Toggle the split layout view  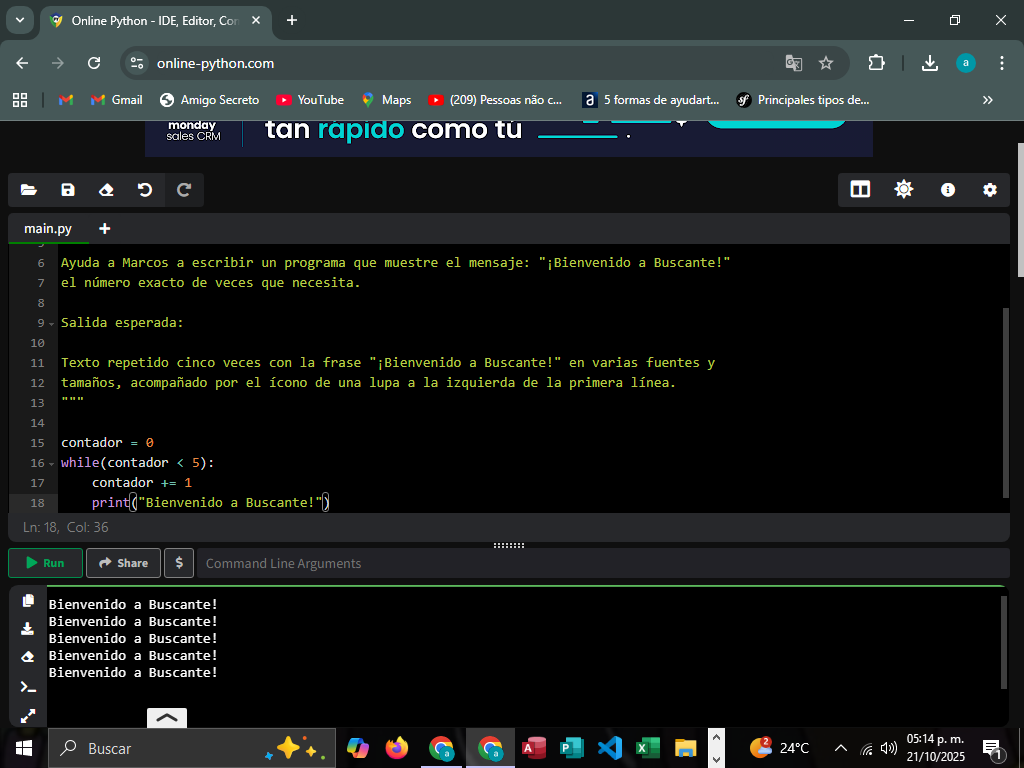860,190
